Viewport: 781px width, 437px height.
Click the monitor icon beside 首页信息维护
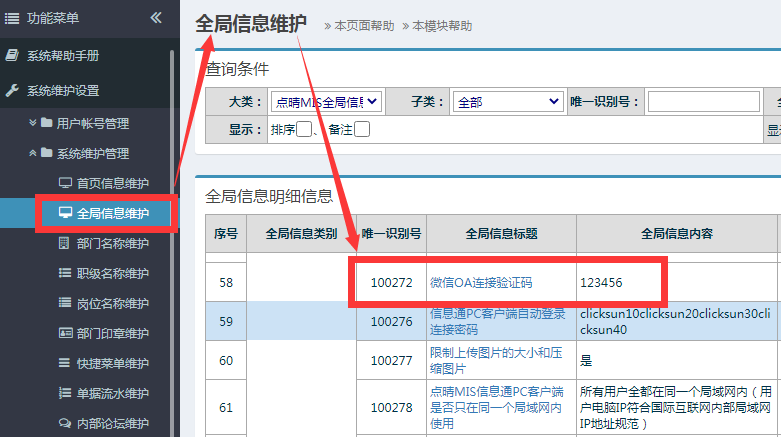point(66,183)
